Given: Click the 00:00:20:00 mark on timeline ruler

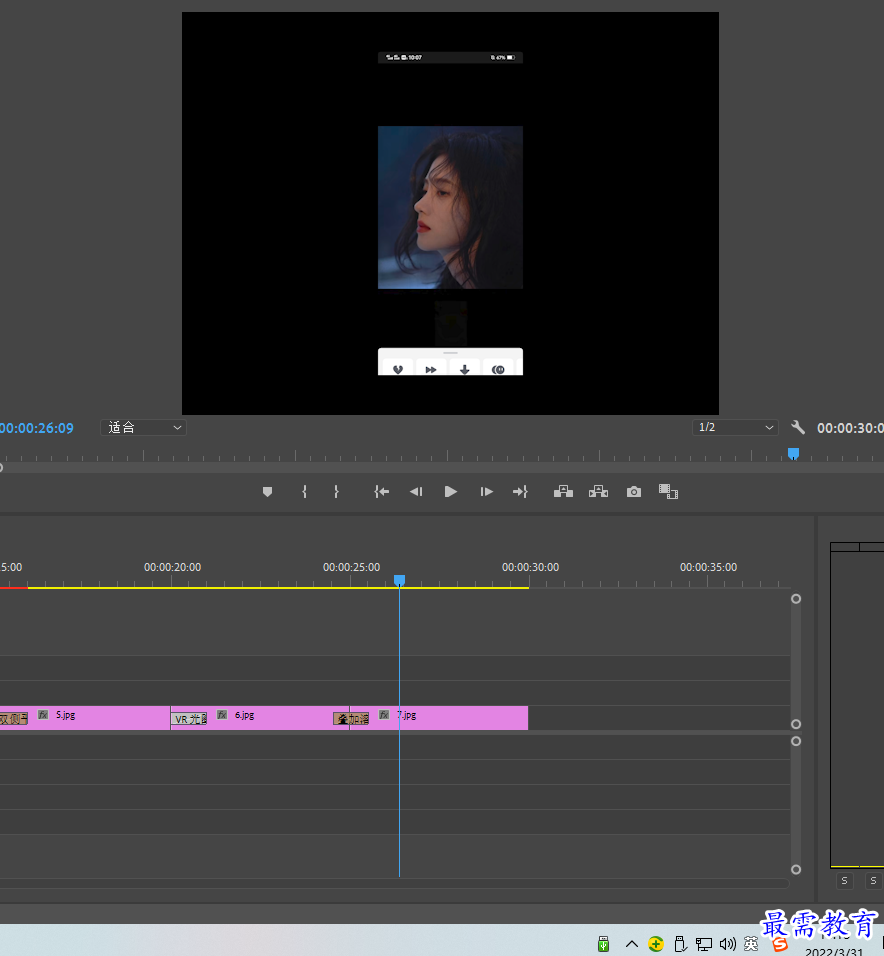Looking at the screenshot, I should tap(173, 567).
